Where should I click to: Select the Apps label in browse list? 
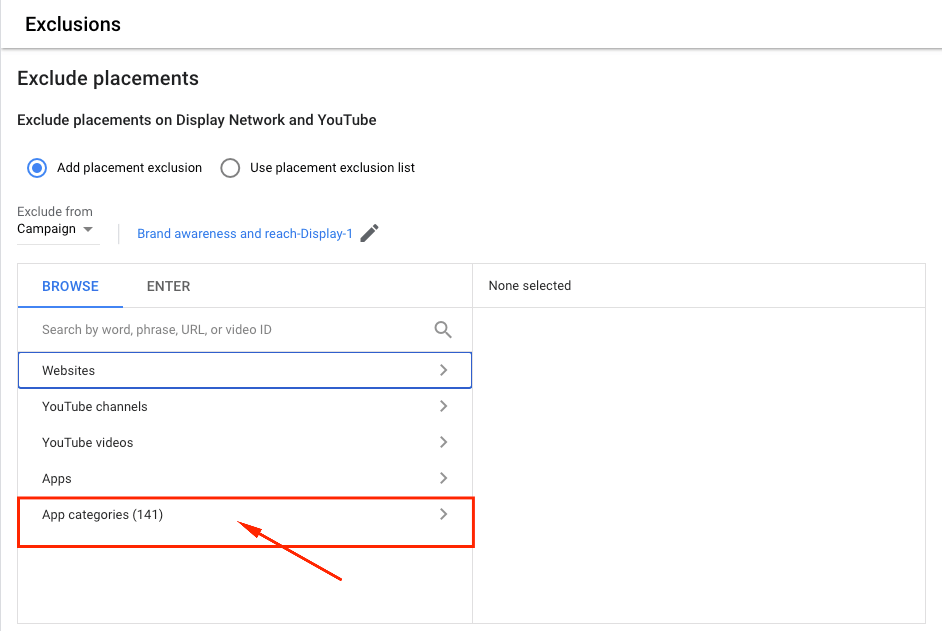pos(57,479)
